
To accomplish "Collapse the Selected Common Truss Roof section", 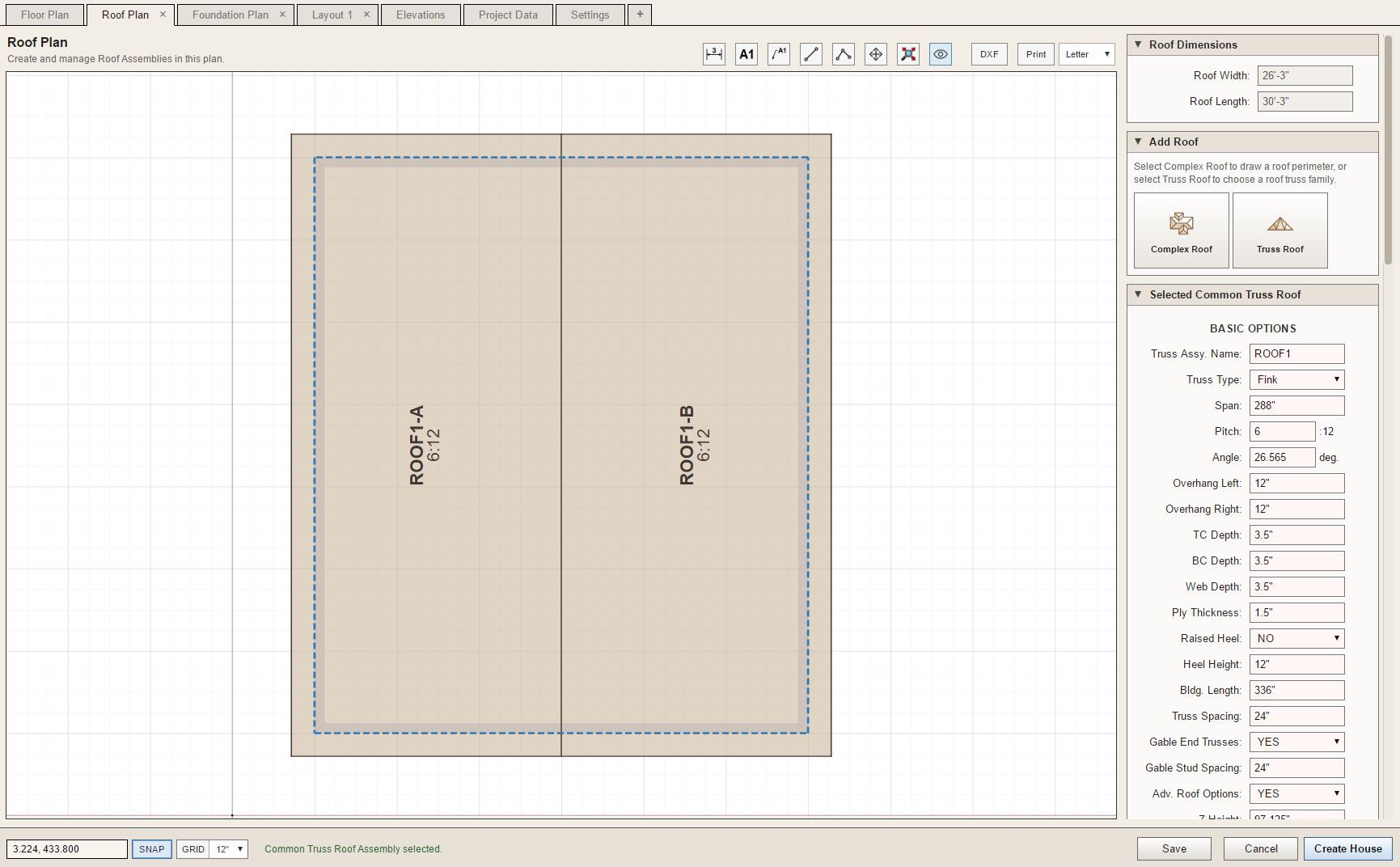I will tap(1139, 294).
